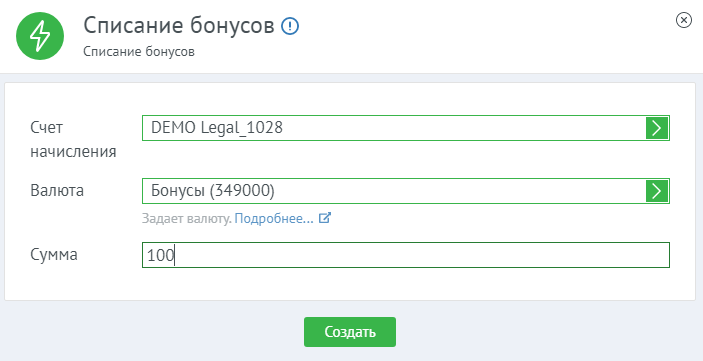Select the Валюта label

click(57, 191)
